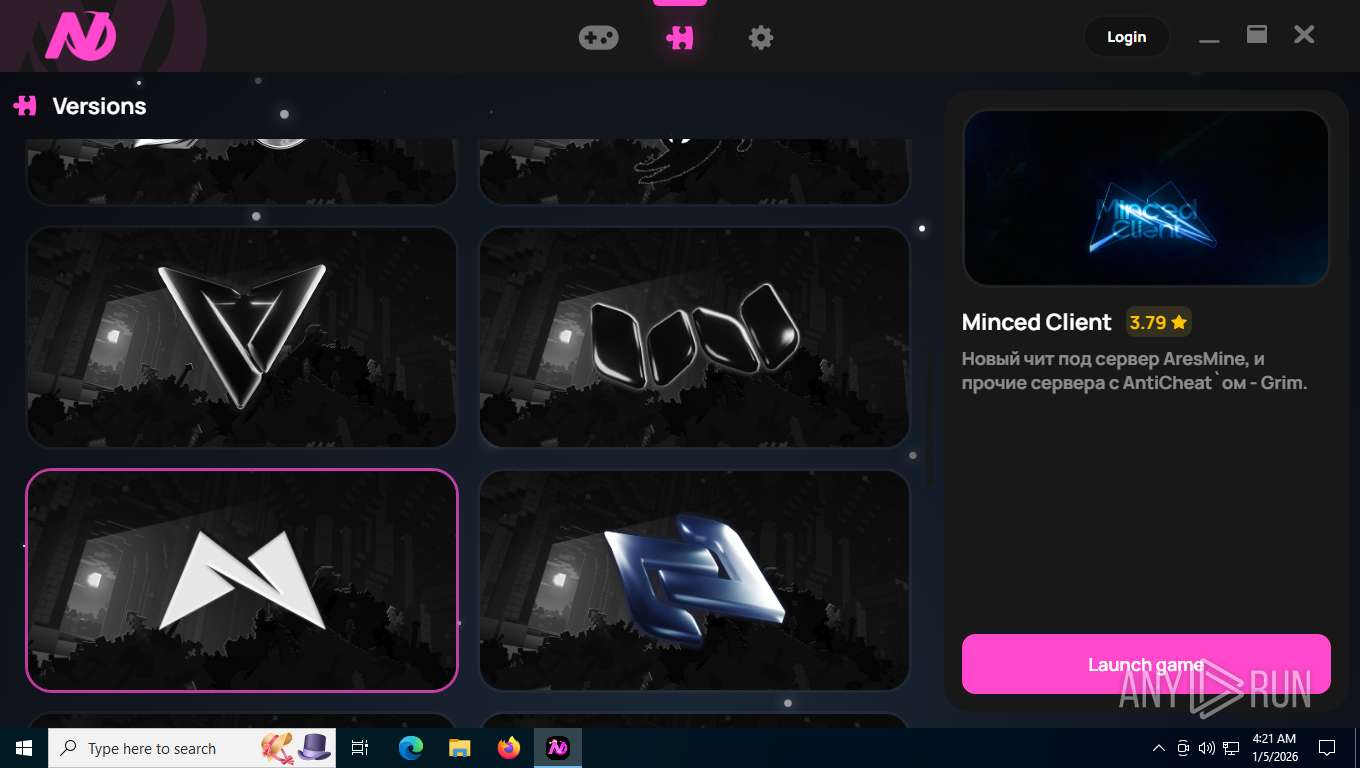
Task: Switch to the puzzle Versions tab
Action: pos(680,38)
